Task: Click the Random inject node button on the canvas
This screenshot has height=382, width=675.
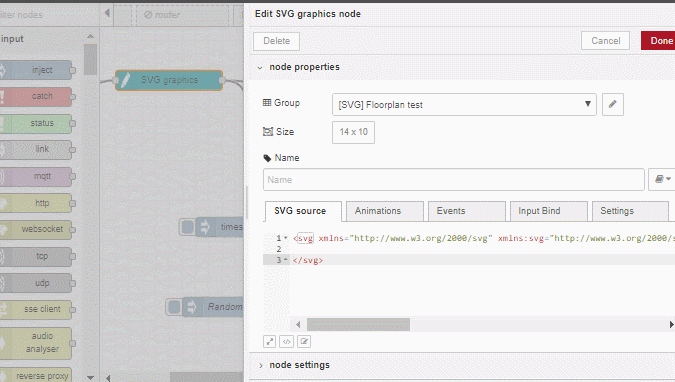Action: 174,307
